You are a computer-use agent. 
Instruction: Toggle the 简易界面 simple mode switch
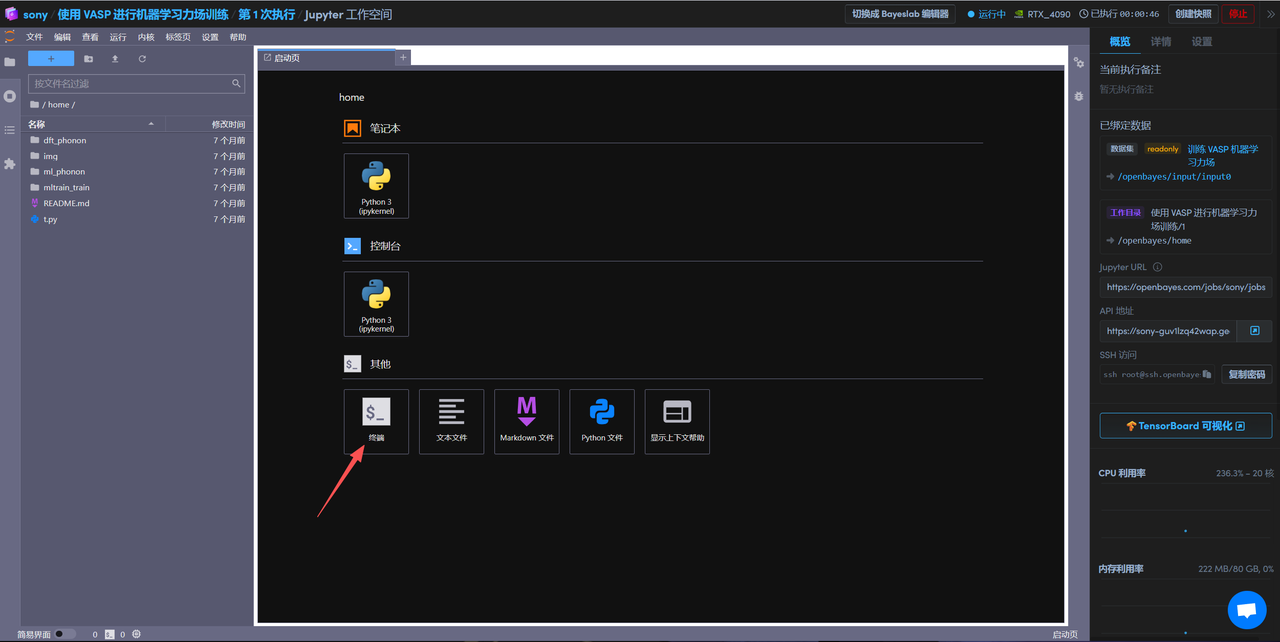click(63, 634)
